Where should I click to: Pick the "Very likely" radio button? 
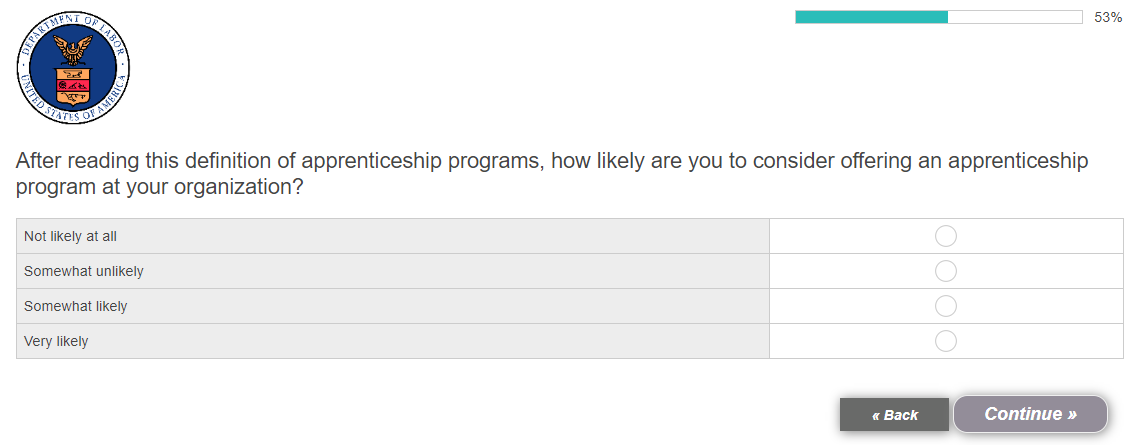coord(945,341)
